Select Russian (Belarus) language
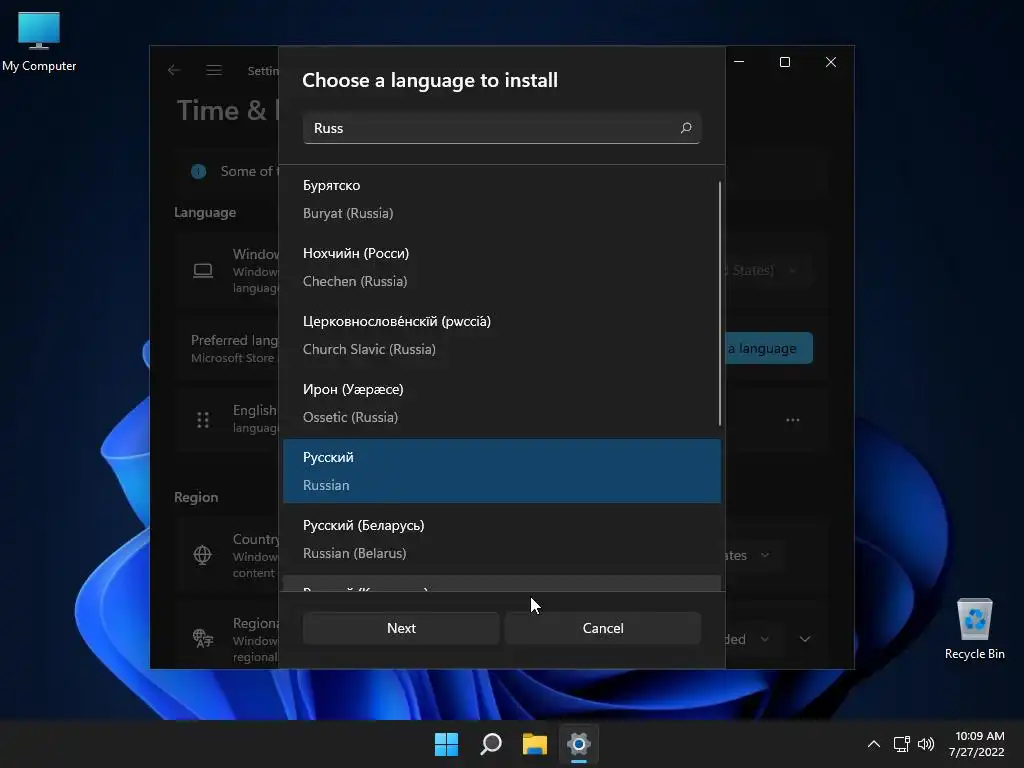 502,539
